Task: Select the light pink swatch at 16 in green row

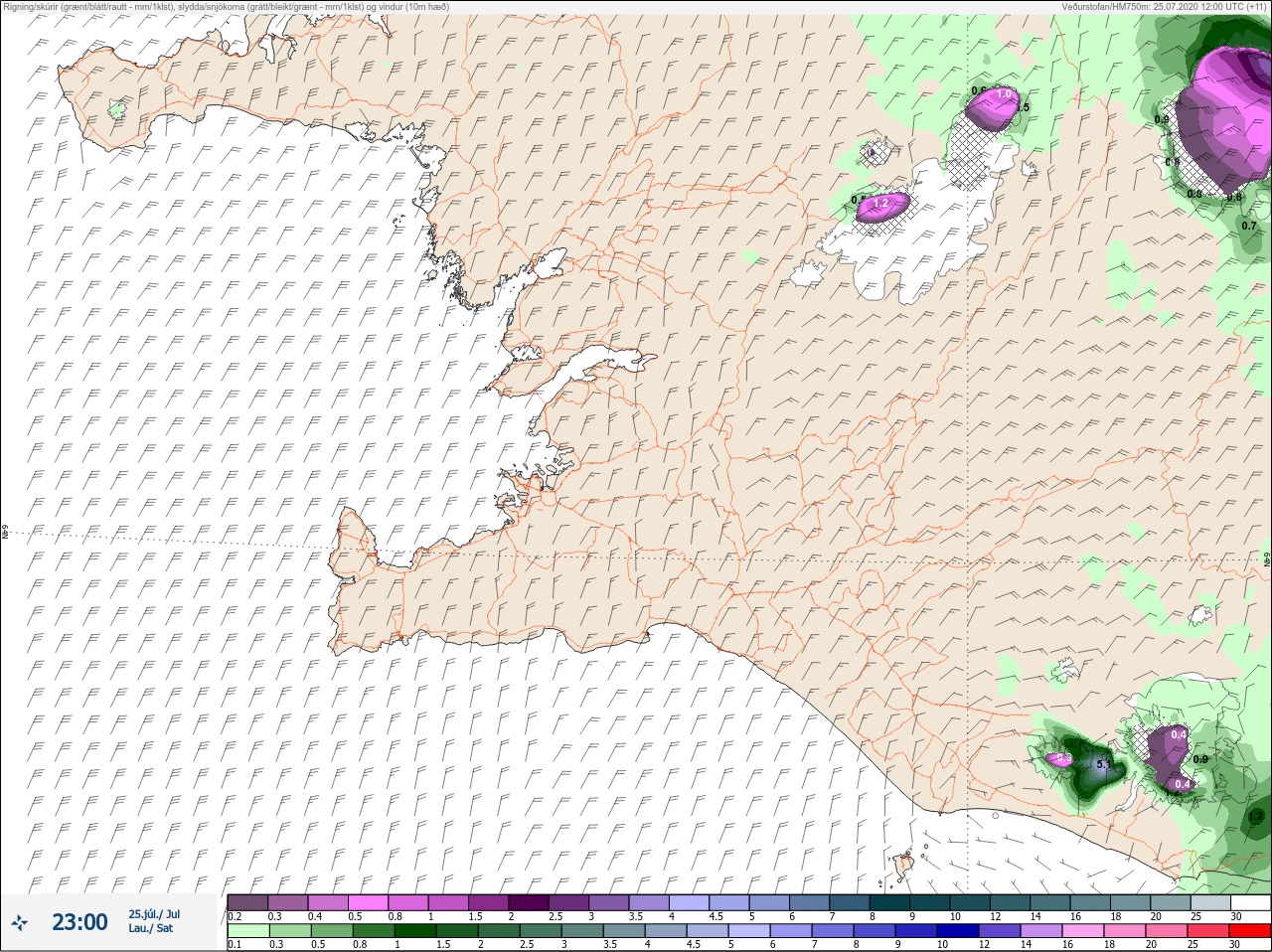Action: pos(1085,931)
